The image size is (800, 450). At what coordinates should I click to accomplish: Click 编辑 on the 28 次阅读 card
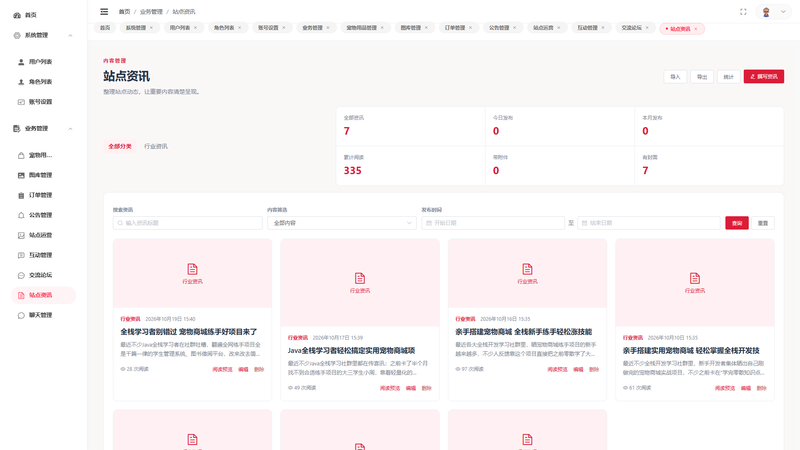(243, 369)
